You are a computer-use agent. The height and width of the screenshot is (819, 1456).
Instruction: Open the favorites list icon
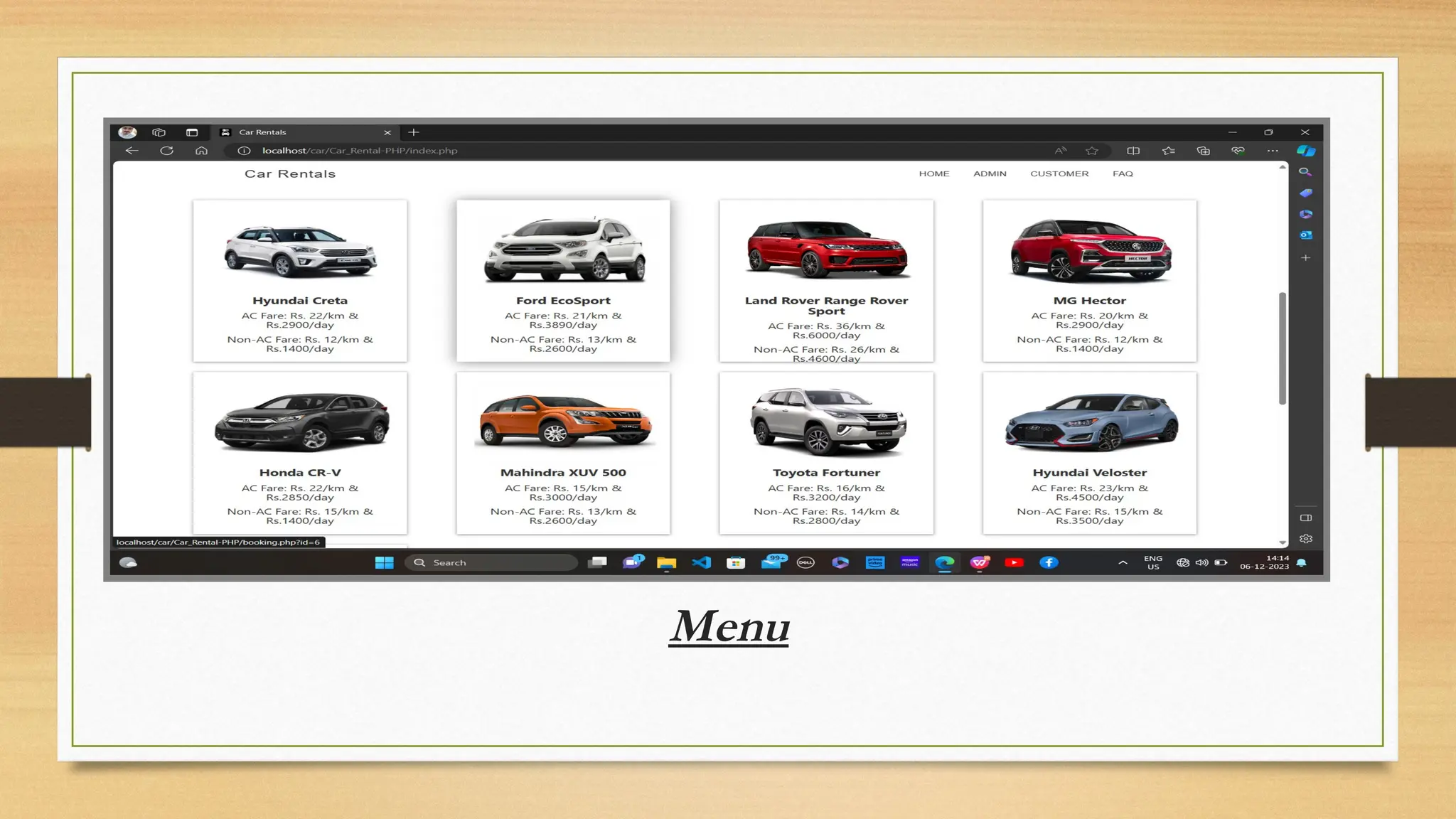tap(1168, 151)
